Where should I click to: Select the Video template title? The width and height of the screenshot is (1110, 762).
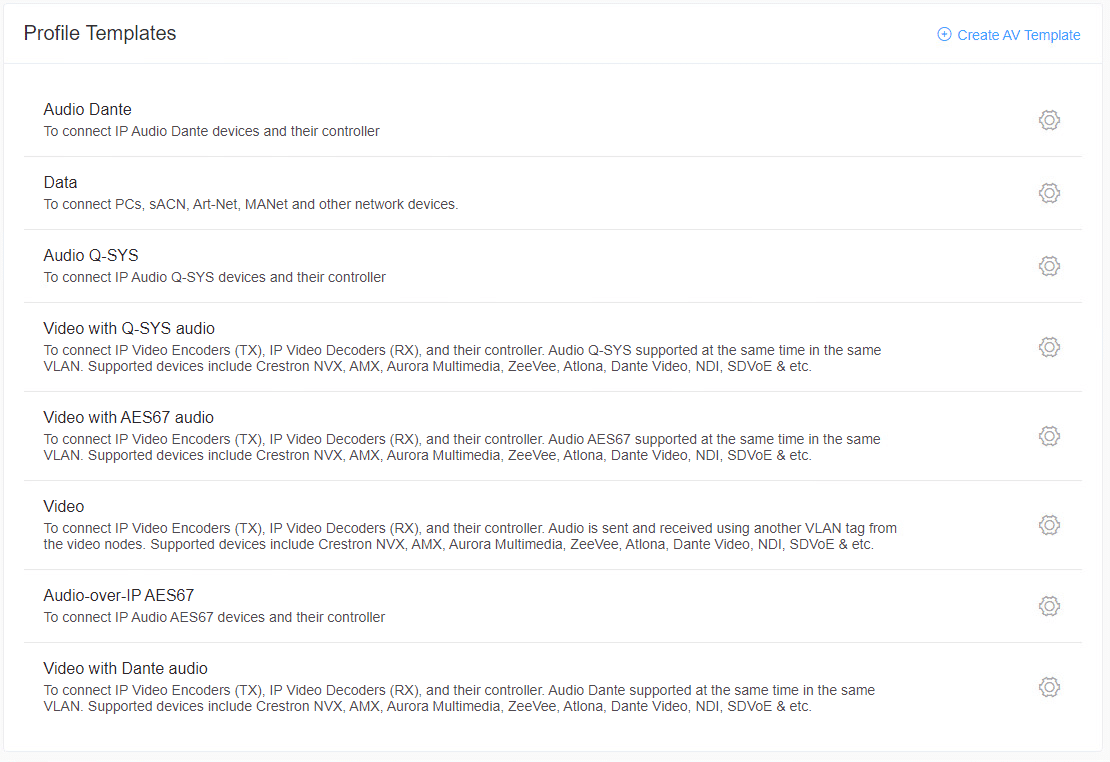coord(64,506)
